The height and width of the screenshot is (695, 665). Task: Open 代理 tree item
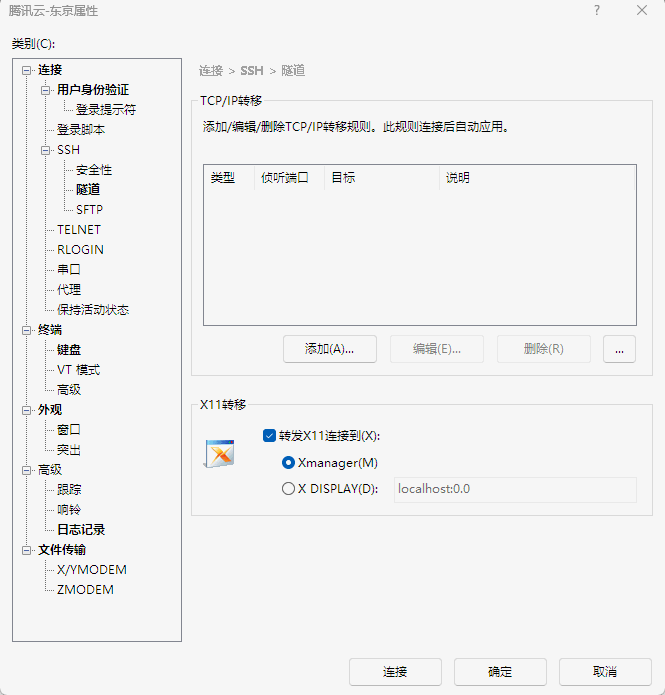(x=69, y=290)
